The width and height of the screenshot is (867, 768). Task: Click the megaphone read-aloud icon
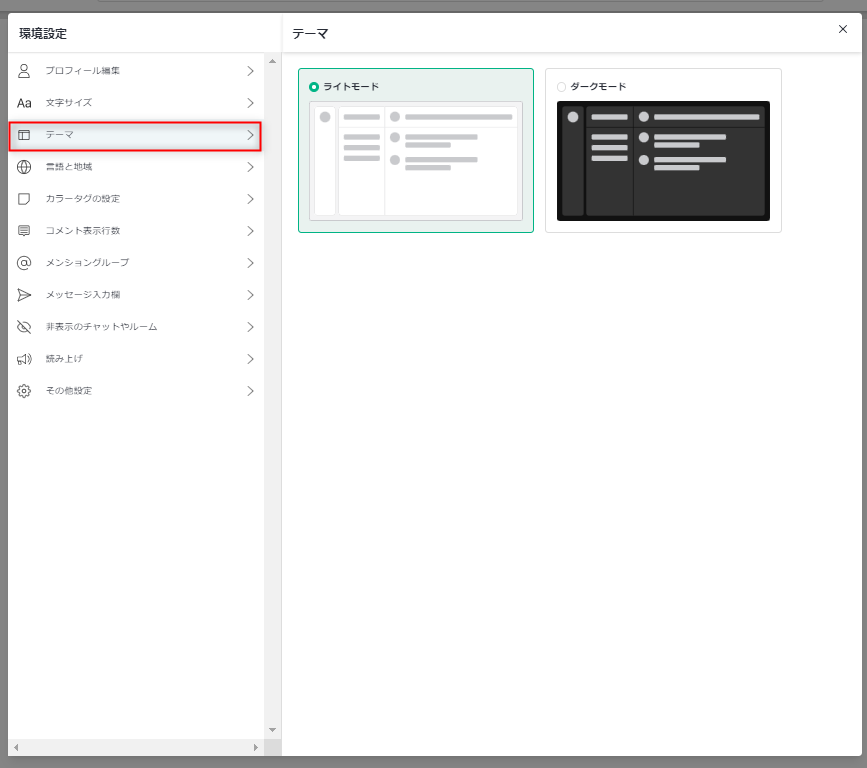click(24, 359)
